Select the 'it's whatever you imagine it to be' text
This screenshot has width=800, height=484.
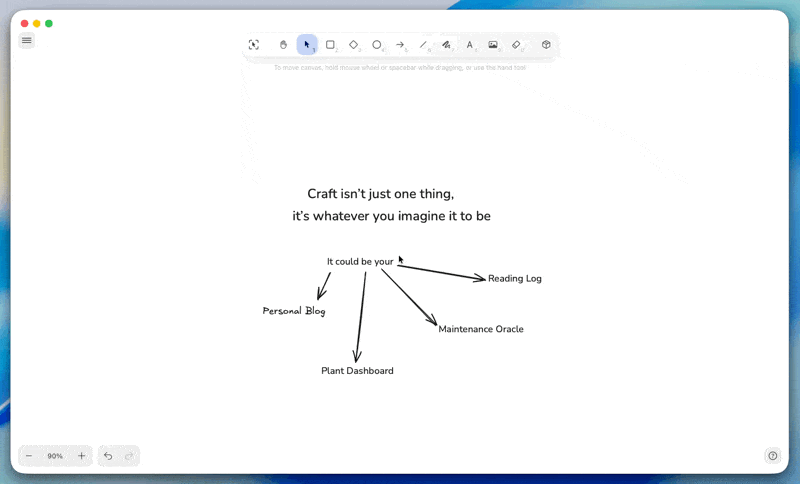point(391,216)
